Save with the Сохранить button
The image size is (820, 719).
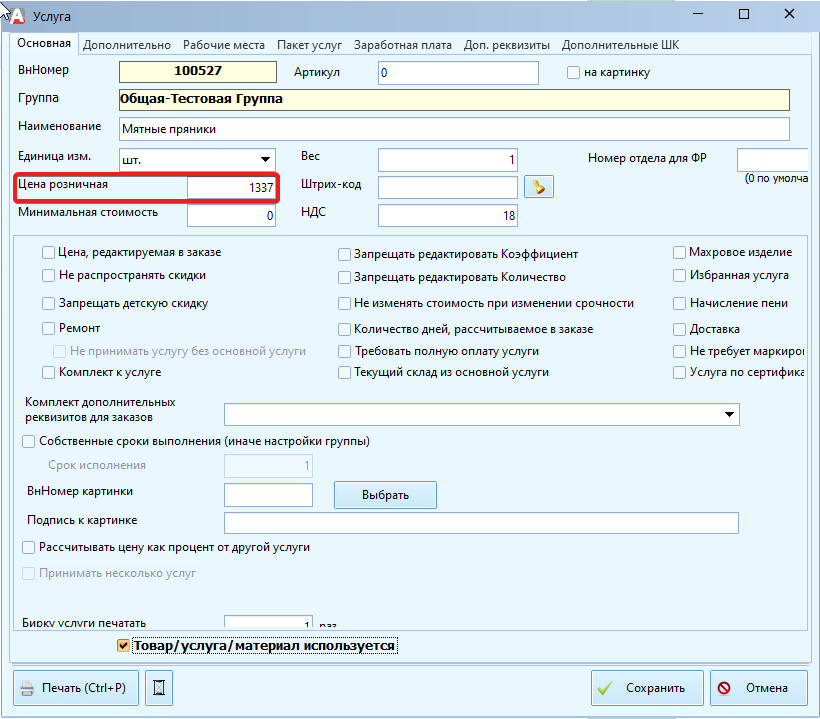coord(647,688)
